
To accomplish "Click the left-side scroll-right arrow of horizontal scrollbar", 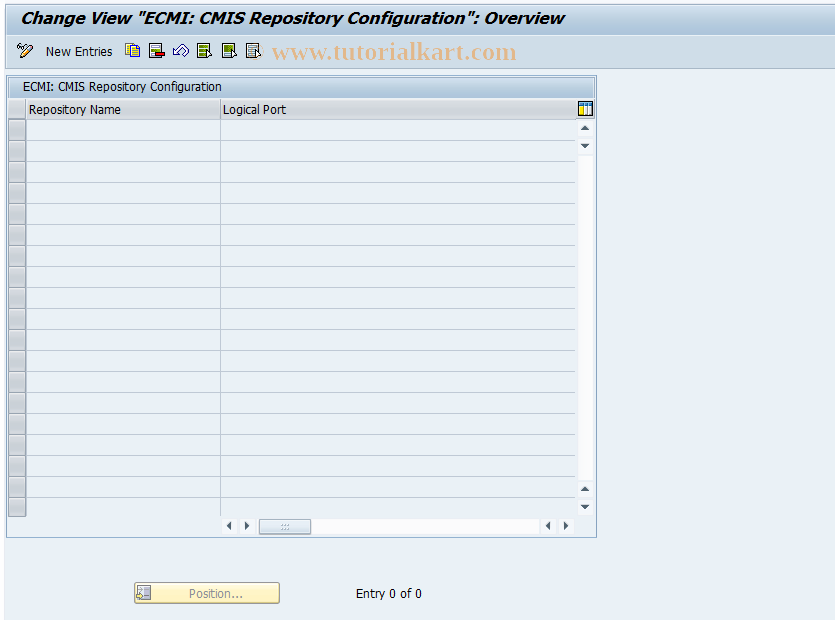I will point(247,526).
